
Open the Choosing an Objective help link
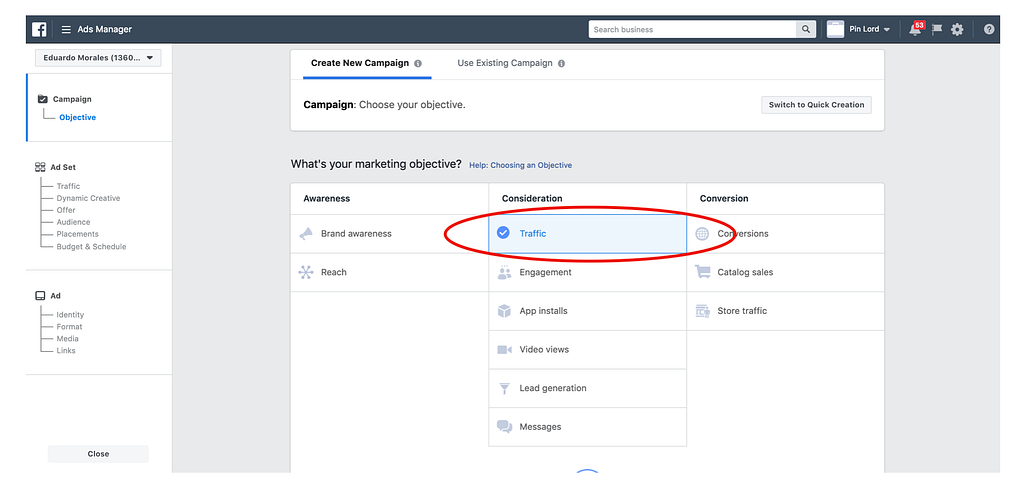pyautogui.click(x=520, y=165)
